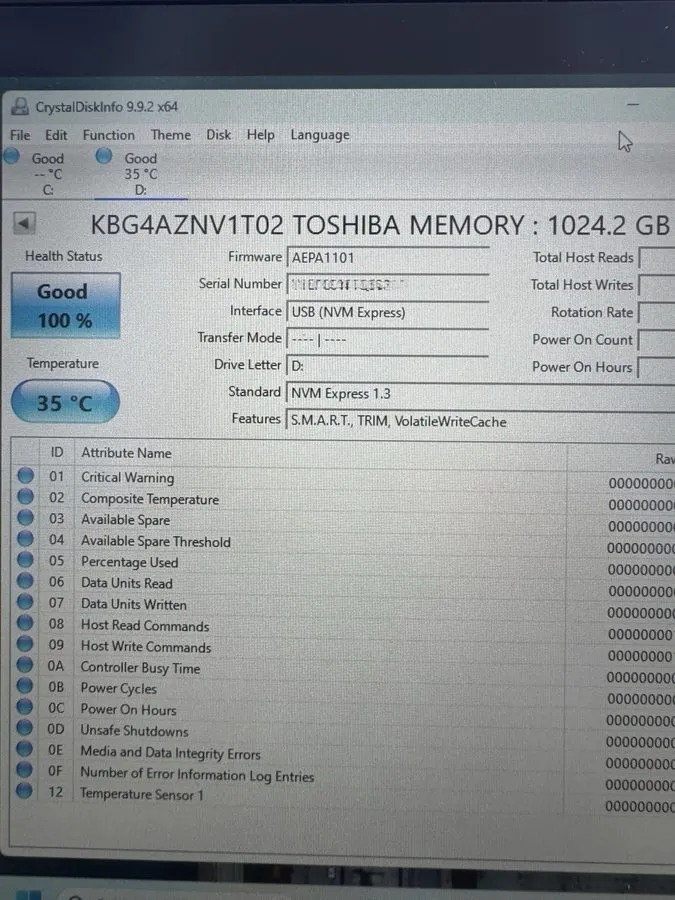Viewport: 675px width, 900px height.
Task: Open the Theme menu
Action: [171, 135]
